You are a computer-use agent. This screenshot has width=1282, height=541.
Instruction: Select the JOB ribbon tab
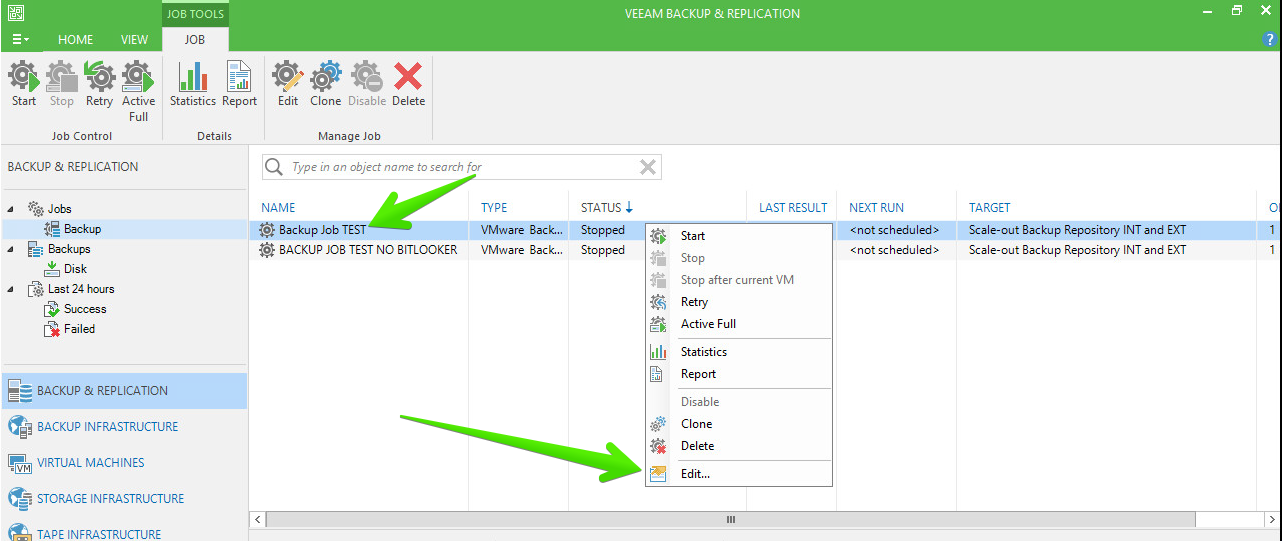(x=195, y=40)
